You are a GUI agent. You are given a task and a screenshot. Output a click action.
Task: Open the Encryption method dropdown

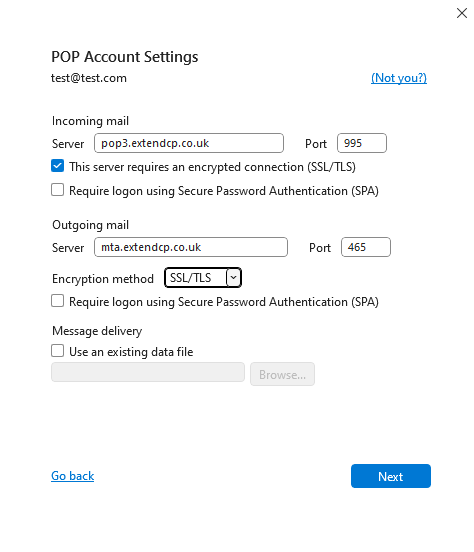[x=203, y=278]
